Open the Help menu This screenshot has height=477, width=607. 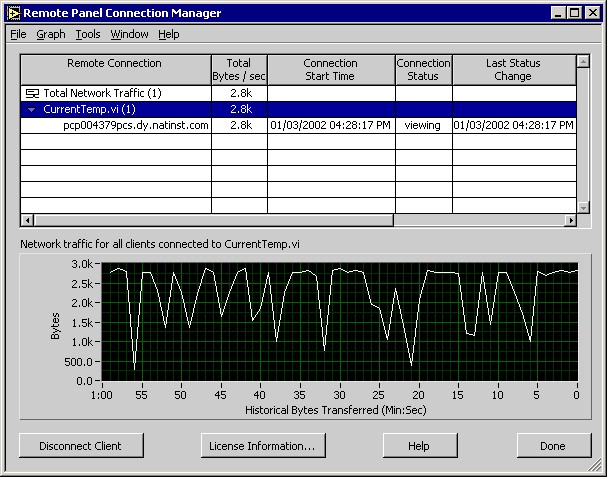pos(169,34)
